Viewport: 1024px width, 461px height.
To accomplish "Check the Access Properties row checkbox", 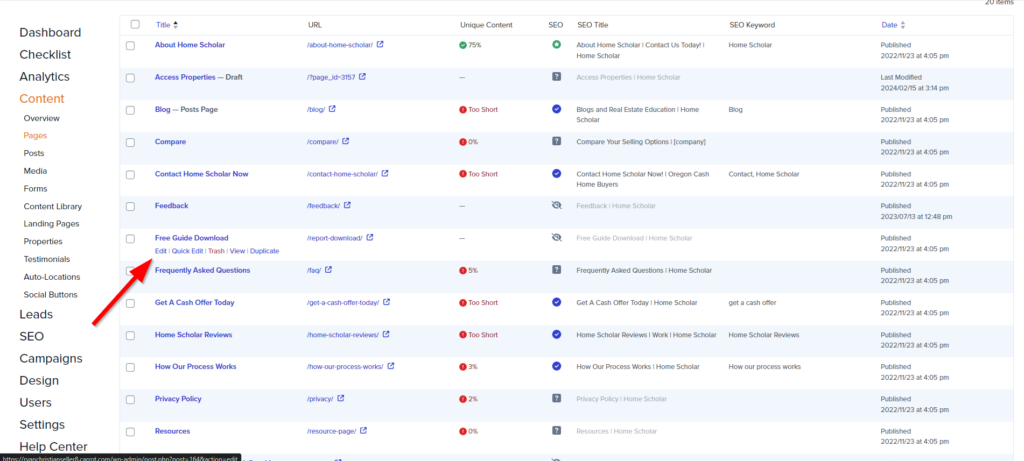I will click(x=131, y=78).
